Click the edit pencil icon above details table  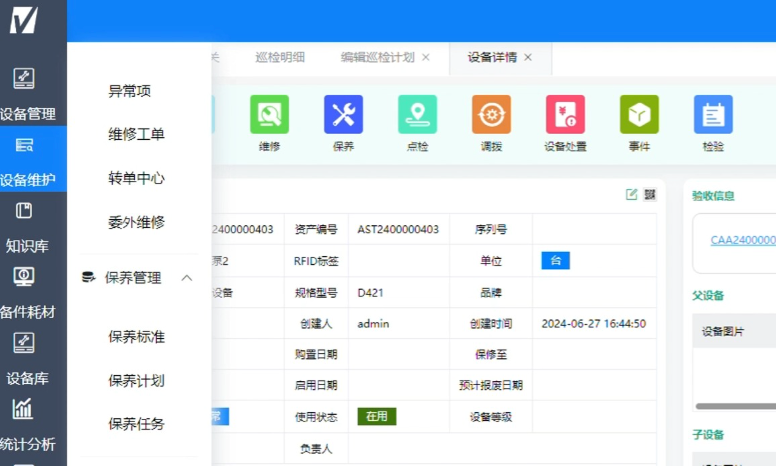click(x=631, y=194)
